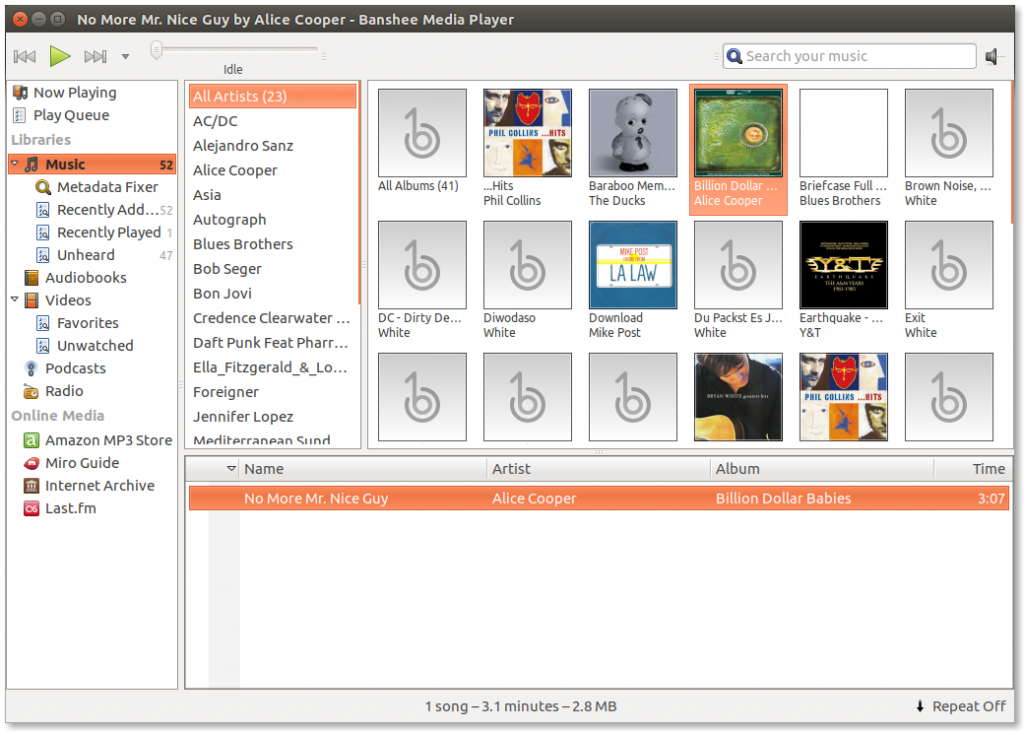Click the Previous track button
1024x732 pixels.
click(25, 56)
